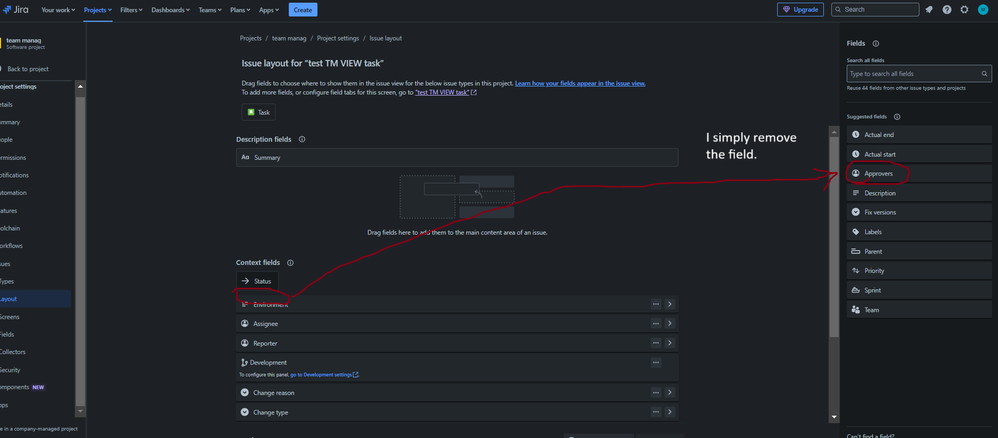This screenshot has height=438, width=998.
Task: Select the Actual start suggested field
Action: click(919, 154)
